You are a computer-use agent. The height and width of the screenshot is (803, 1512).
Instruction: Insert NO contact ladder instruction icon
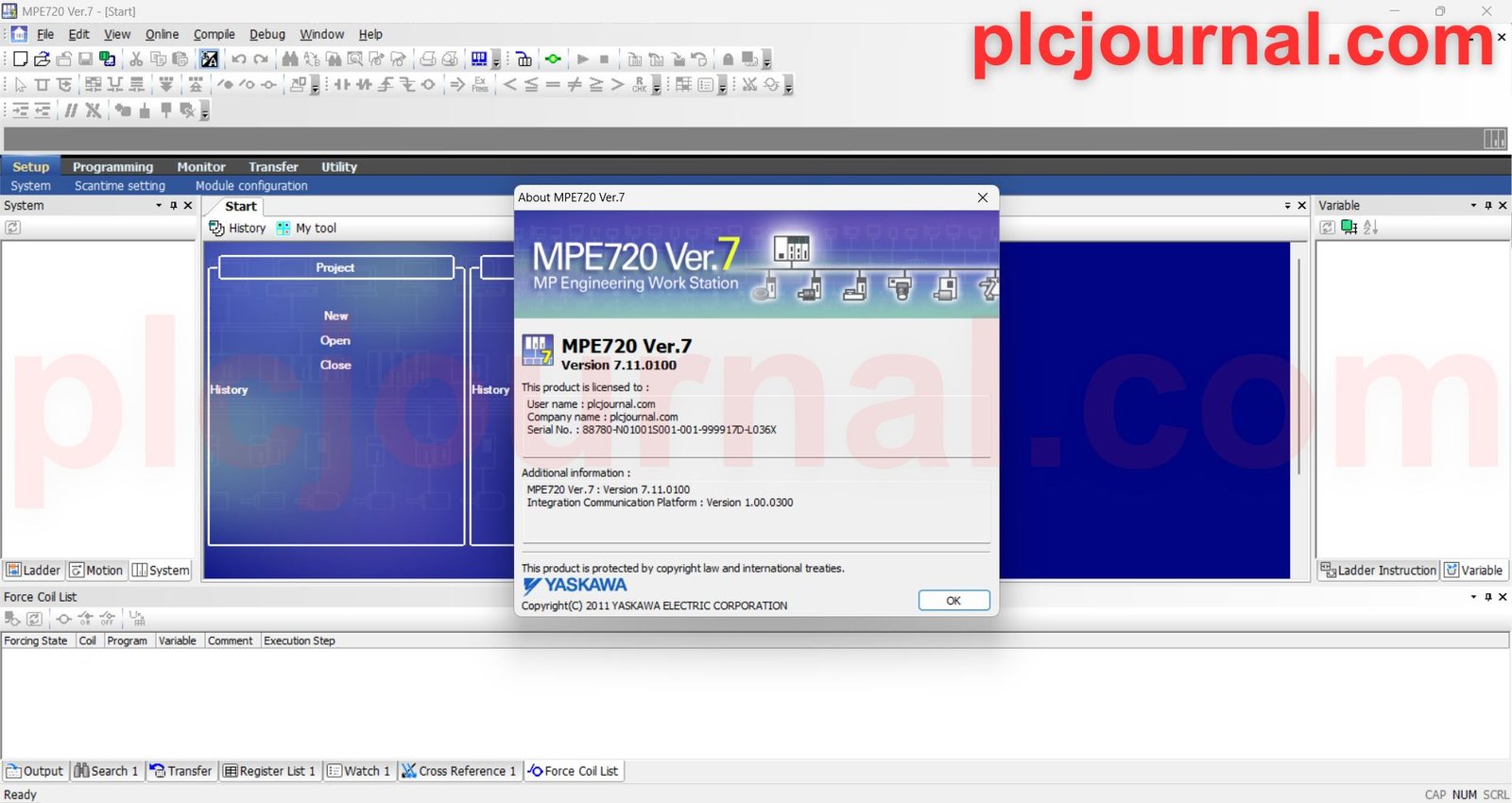(x=342, y=84)
